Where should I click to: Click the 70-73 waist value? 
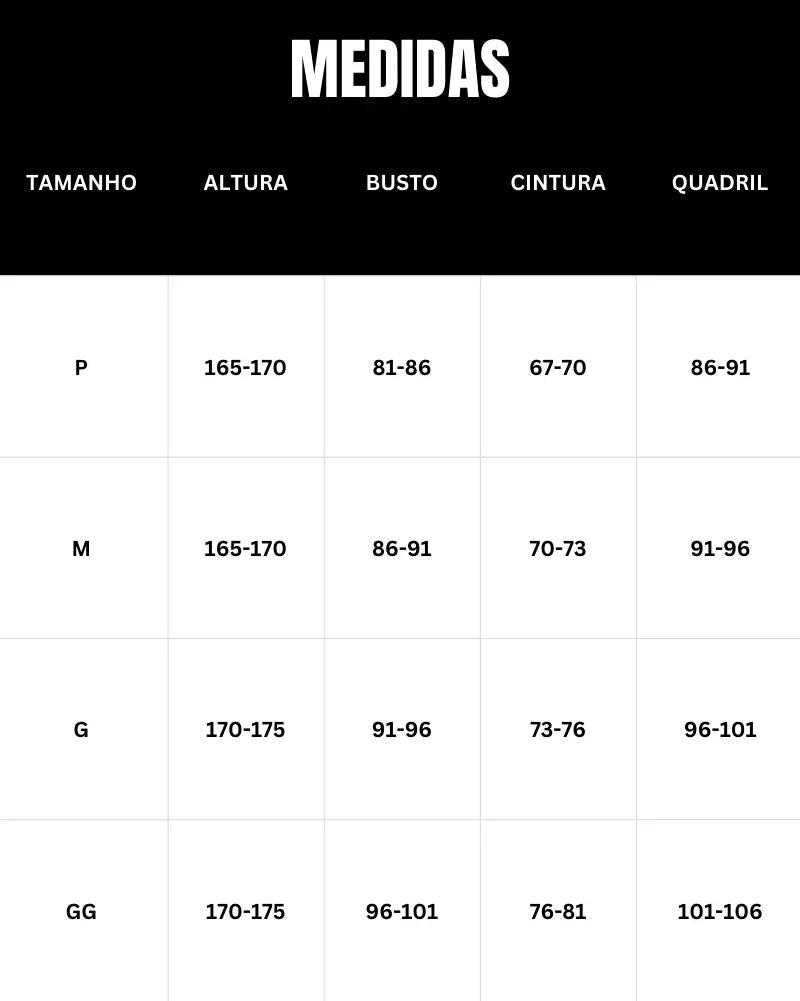(x=558, y=549)
